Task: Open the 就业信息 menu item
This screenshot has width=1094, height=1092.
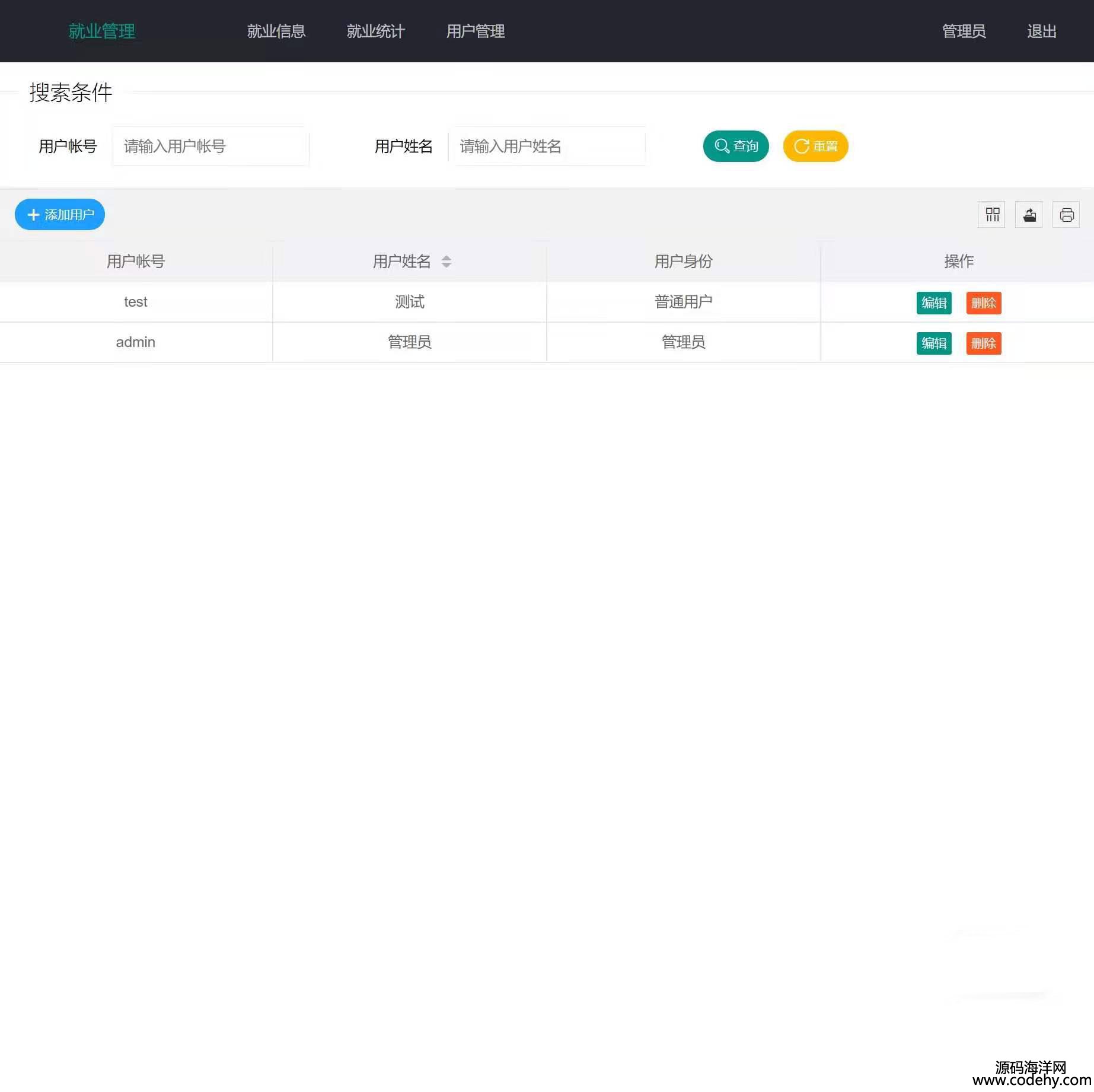Action: click(276, 31)
